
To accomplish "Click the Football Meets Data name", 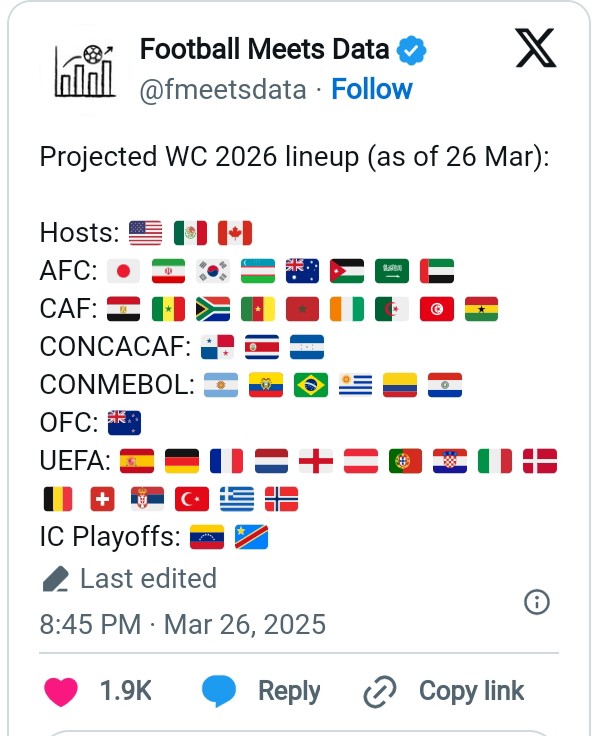I will tap(265, 49).
